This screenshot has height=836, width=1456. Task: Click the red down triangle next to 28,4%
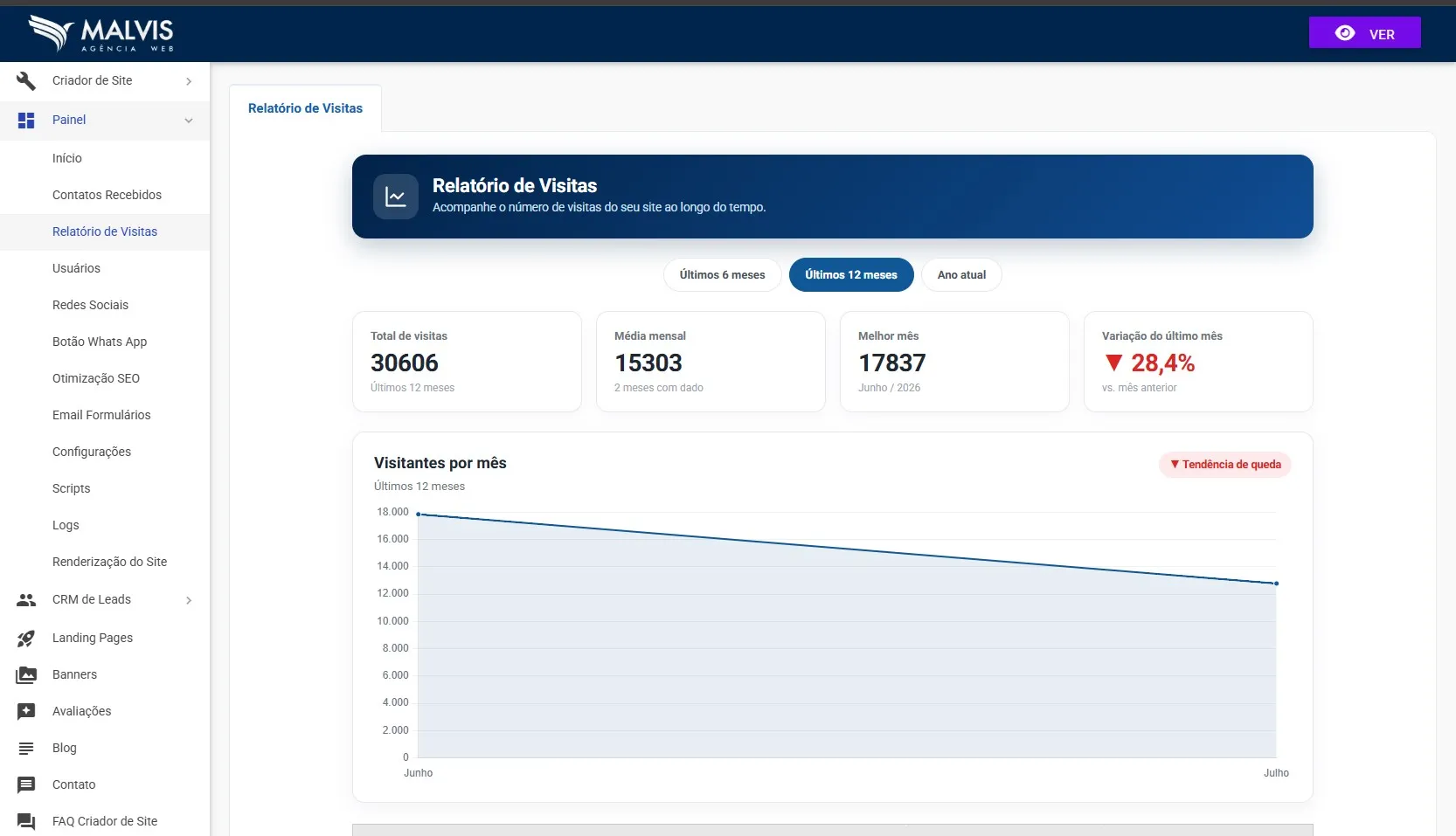1113,363
